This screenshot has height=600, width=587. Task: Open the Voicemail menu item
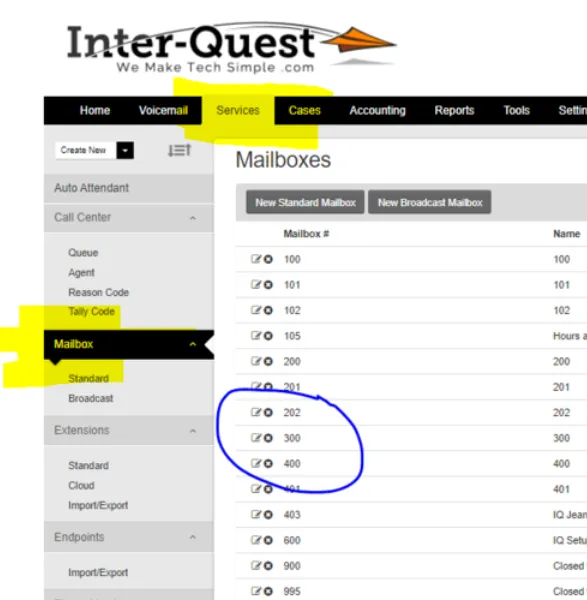click(163, 110)
